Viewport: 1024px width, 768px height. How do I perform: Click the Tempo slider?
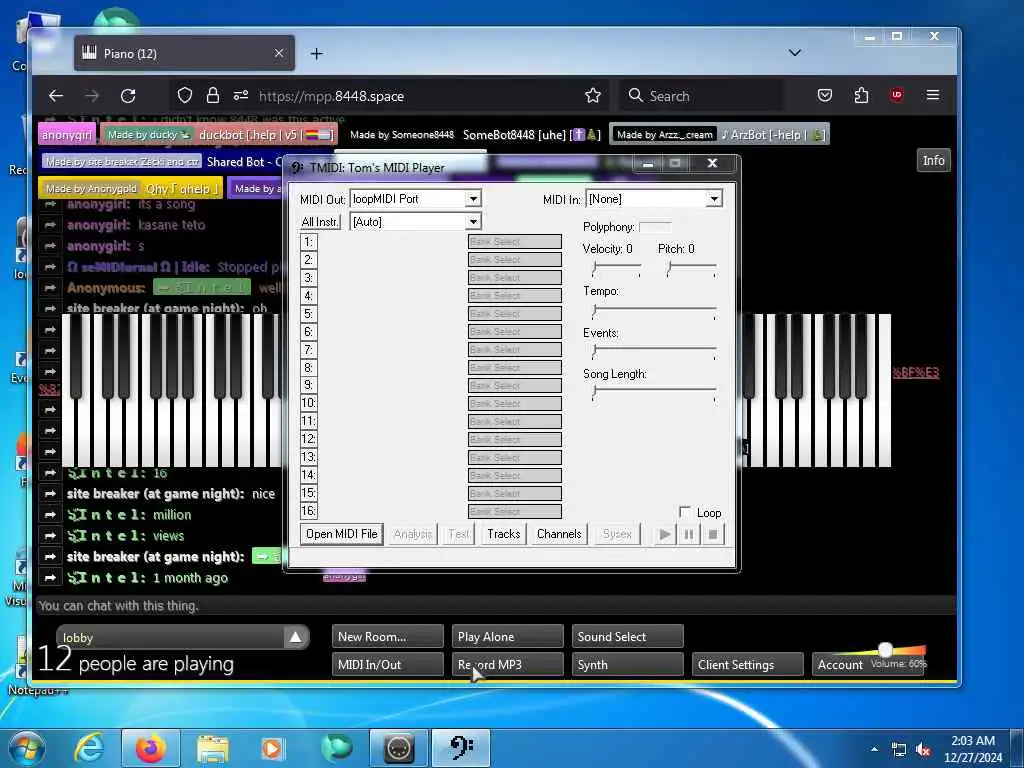(654, 311)
